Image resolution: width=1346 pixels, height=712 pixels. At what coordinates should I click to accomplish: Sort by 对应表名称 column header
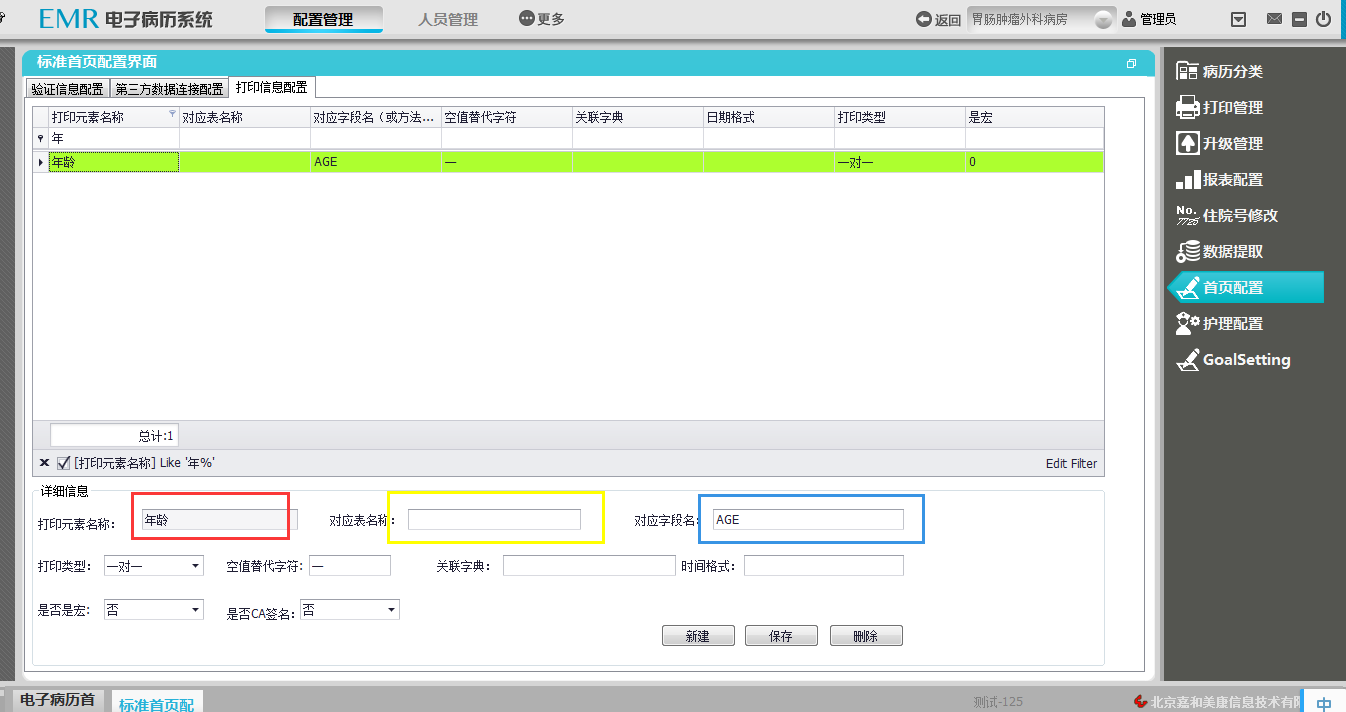click(x=244, y=117)
